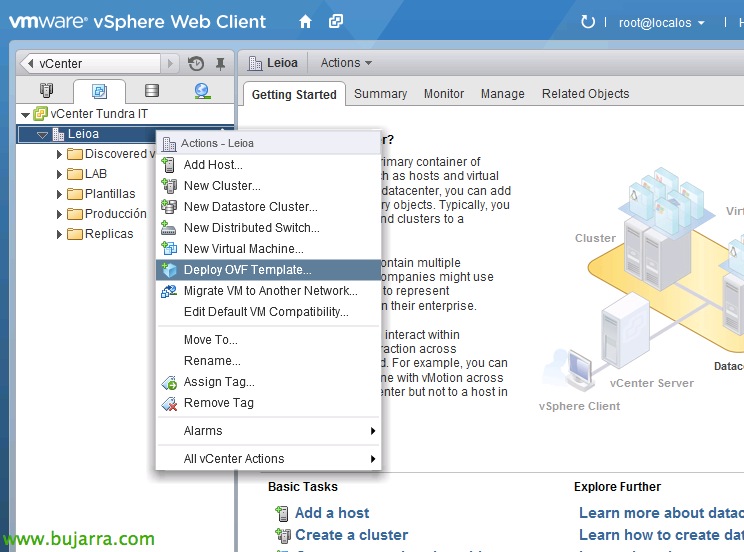The width and height of the screenshot is (744, 552).
Task: Click the LAB folder icon
Action: [74, 174]
